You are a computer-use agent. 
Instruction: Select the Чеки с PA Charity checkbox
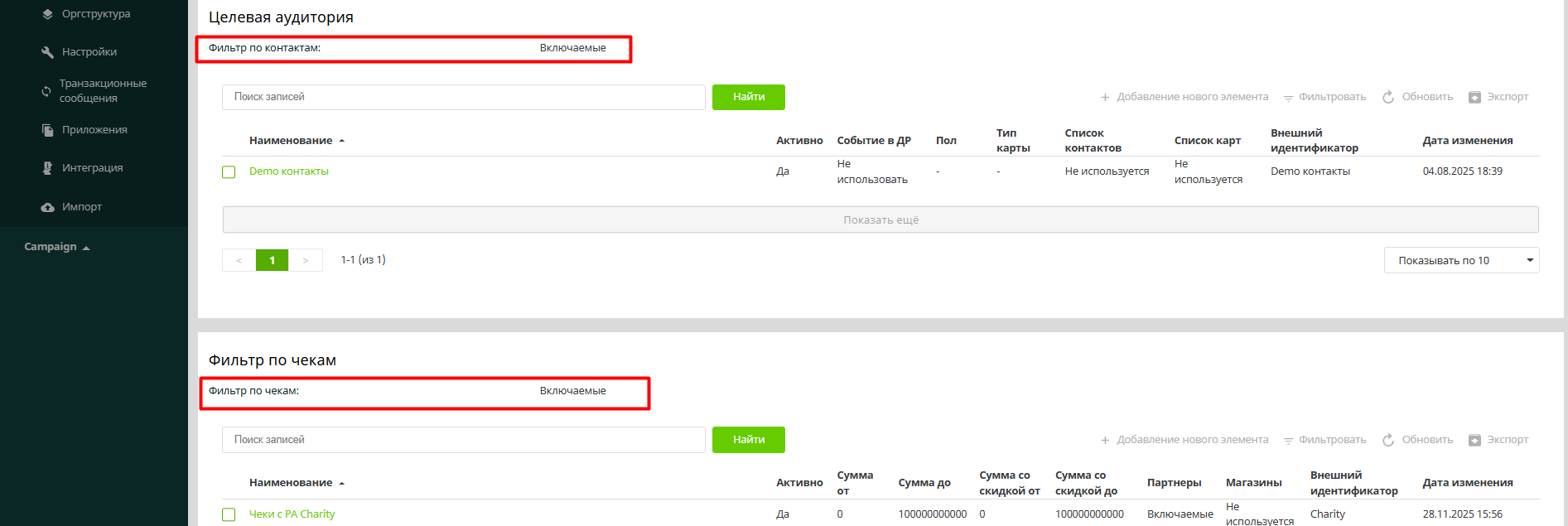pos(229,514)
